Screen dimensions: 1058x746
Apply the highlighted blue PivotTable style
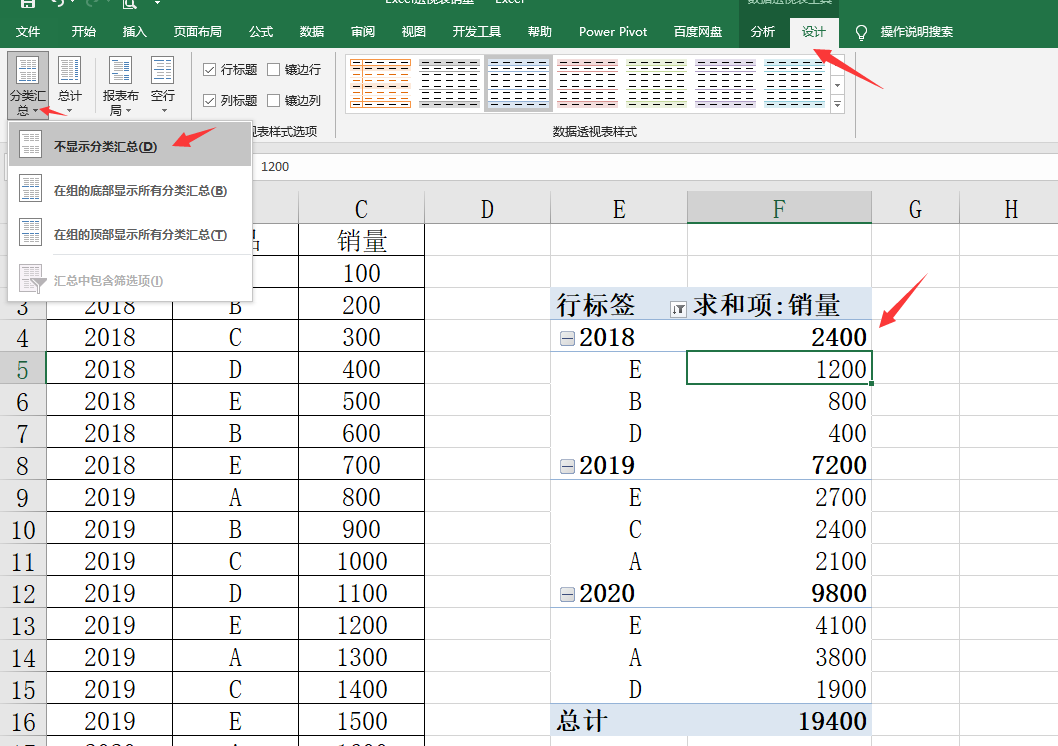[x=518, y=83]
